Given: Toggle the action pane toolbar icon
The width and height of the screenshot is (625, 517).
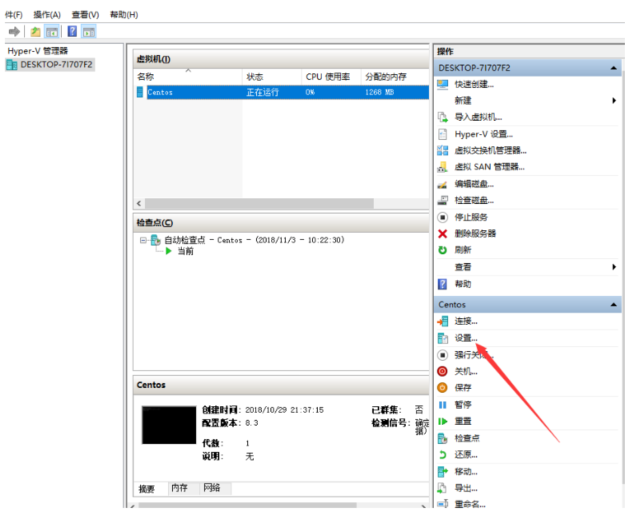Looking at the screenshot, I should point(88,31).
